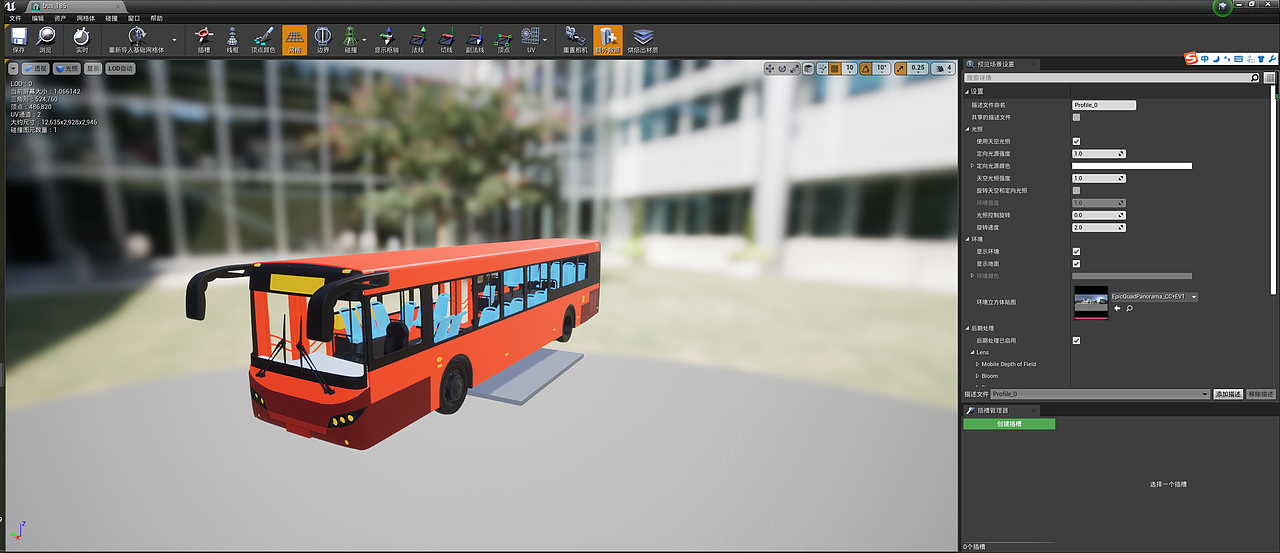Click the green 创建插槽 button
The image size is (1280, 553).
point(1009,424)
